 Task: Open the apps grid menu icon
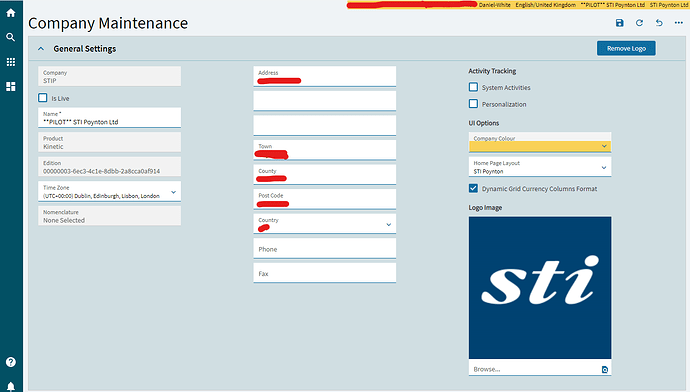11,62
